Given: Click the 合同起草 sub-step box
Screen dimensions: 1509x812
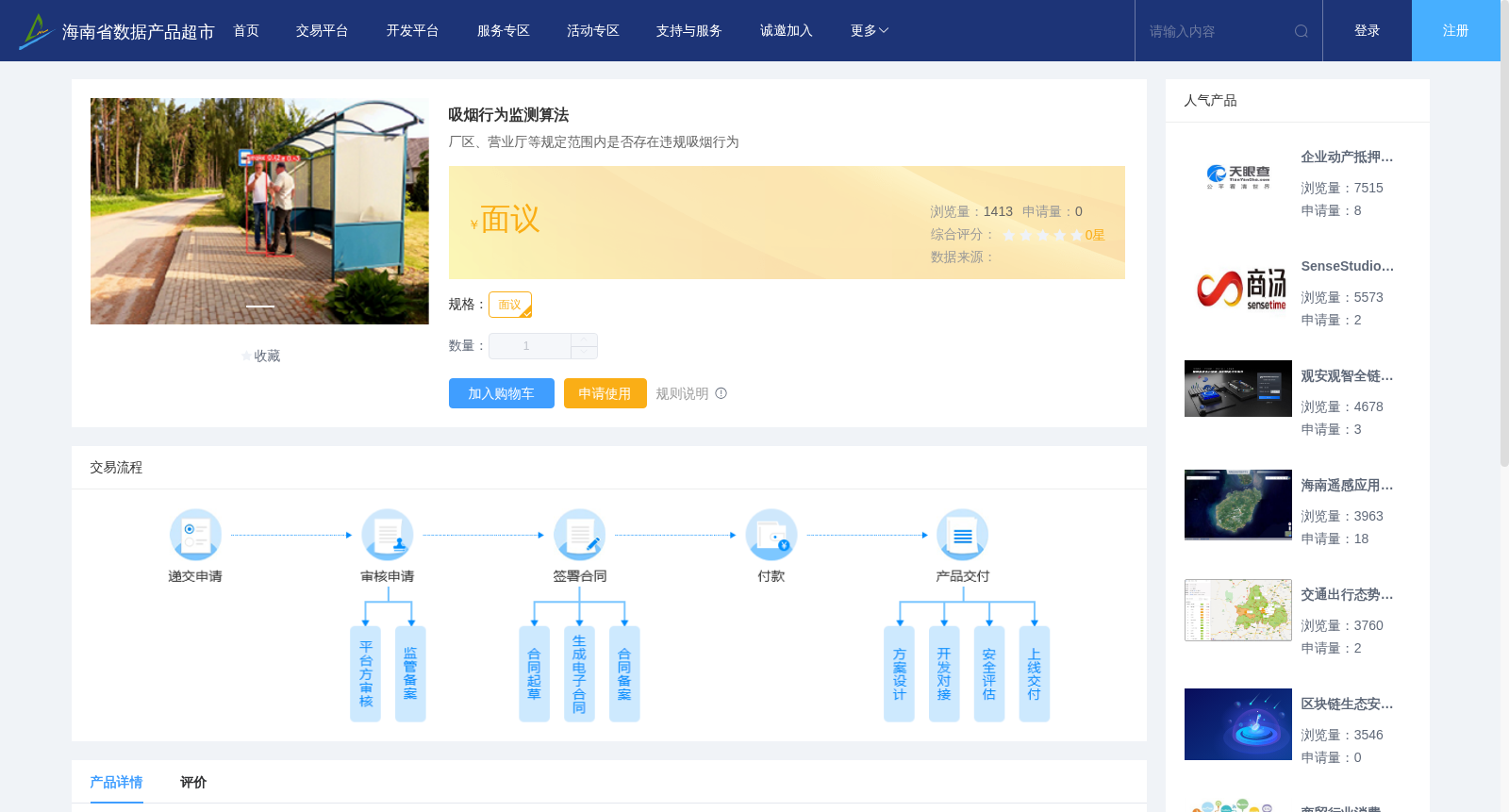Looking at the screenshot, I should tap(534, 674).
